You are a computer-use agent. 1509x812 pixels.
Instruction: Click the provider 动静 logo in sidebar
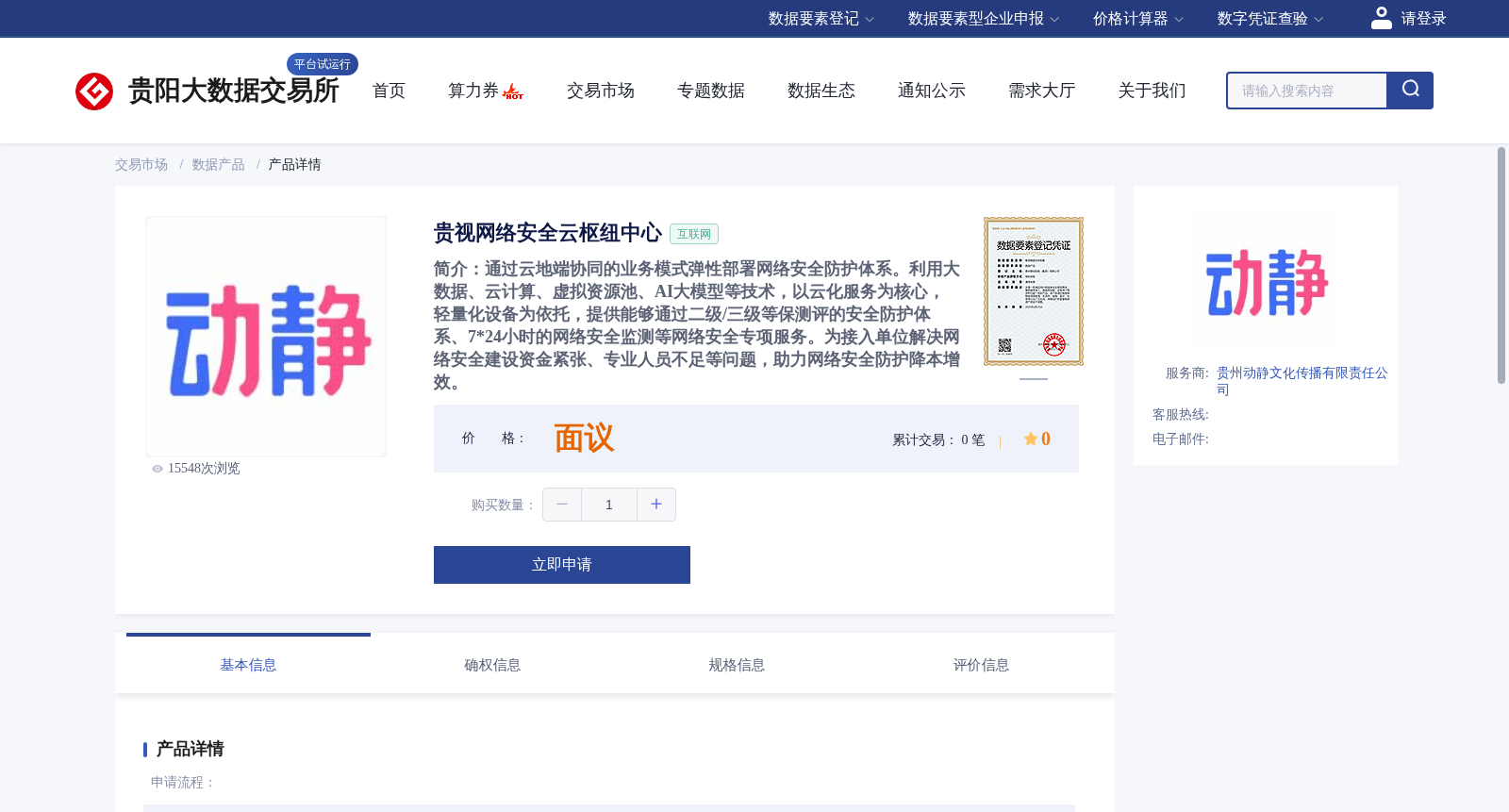(1267, 282)
